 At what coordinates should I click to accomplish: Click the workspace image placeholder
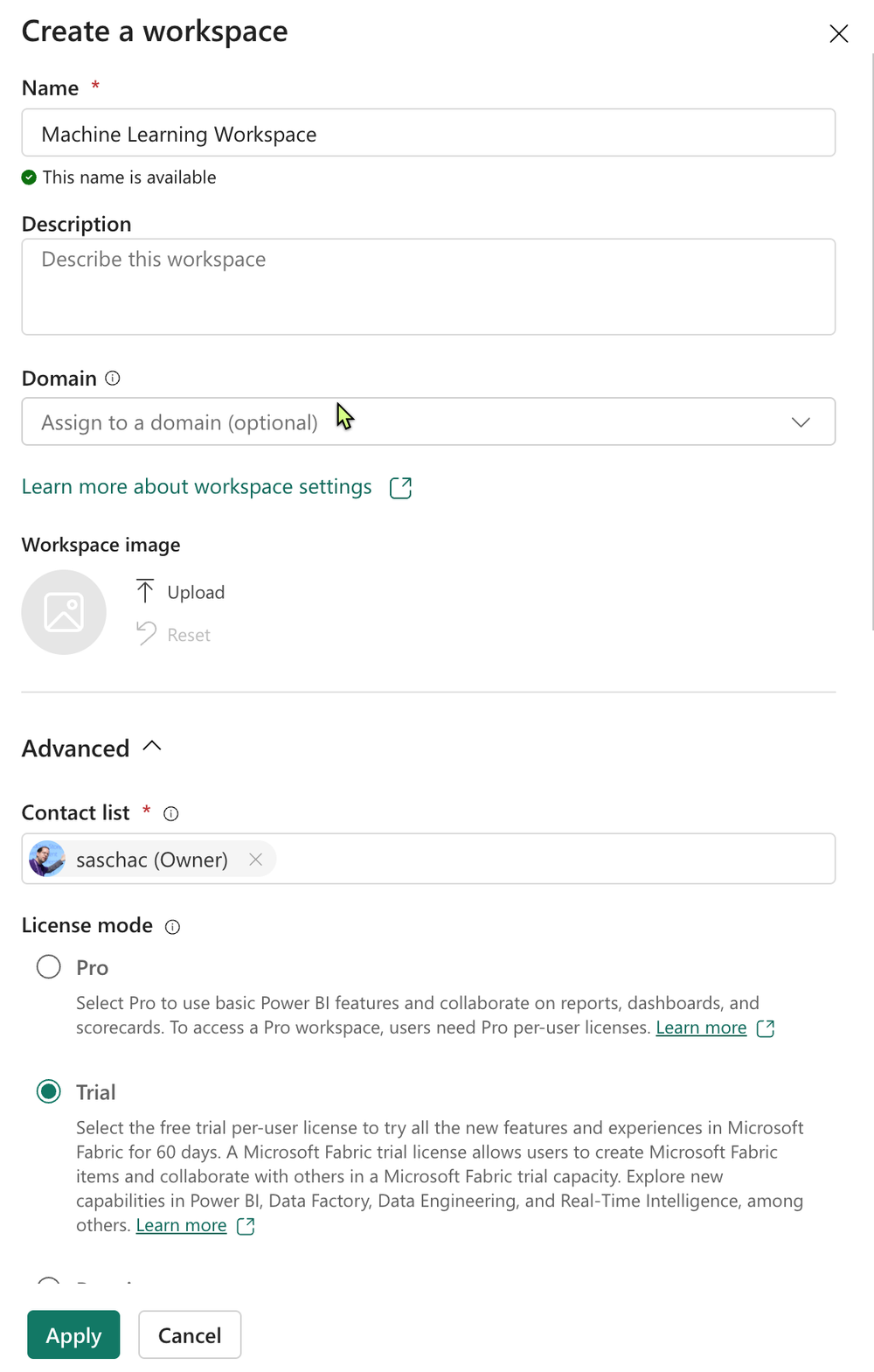(64, 612)
